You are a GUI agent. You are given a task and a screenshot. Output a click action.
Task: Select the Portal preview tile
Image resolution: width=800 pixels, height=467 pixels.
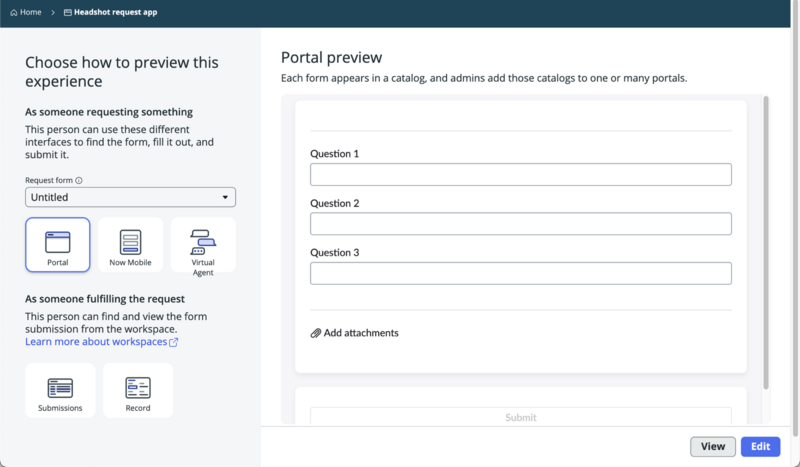58,245
